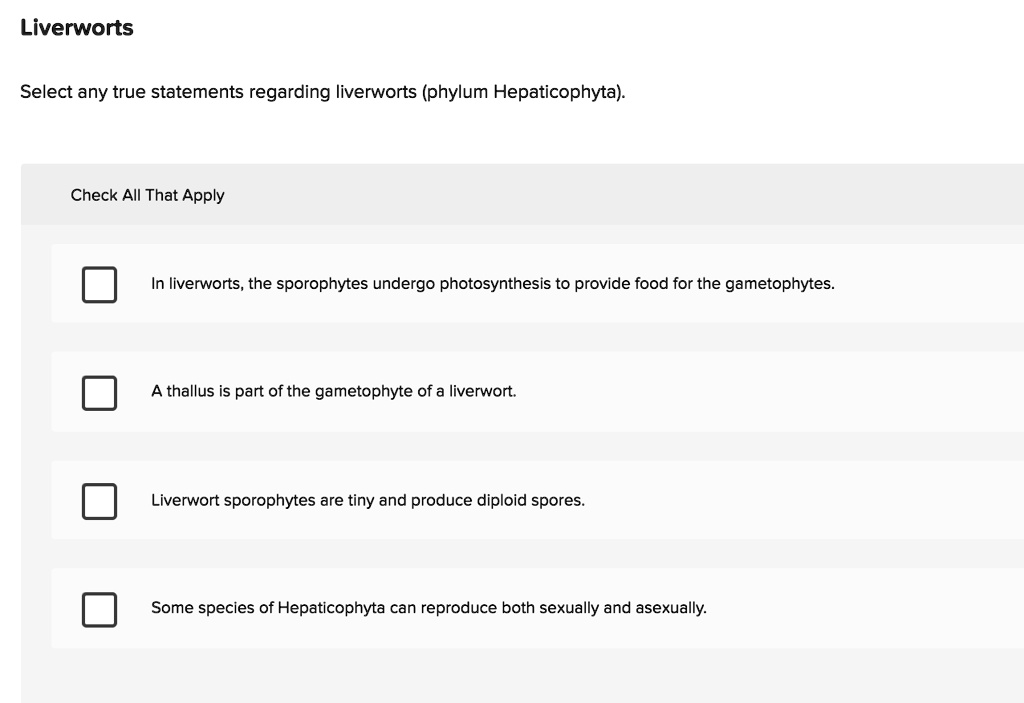Click the word 'thallus' in the second option
Viewport: 1024px width, 703px height.
[190, 392]
